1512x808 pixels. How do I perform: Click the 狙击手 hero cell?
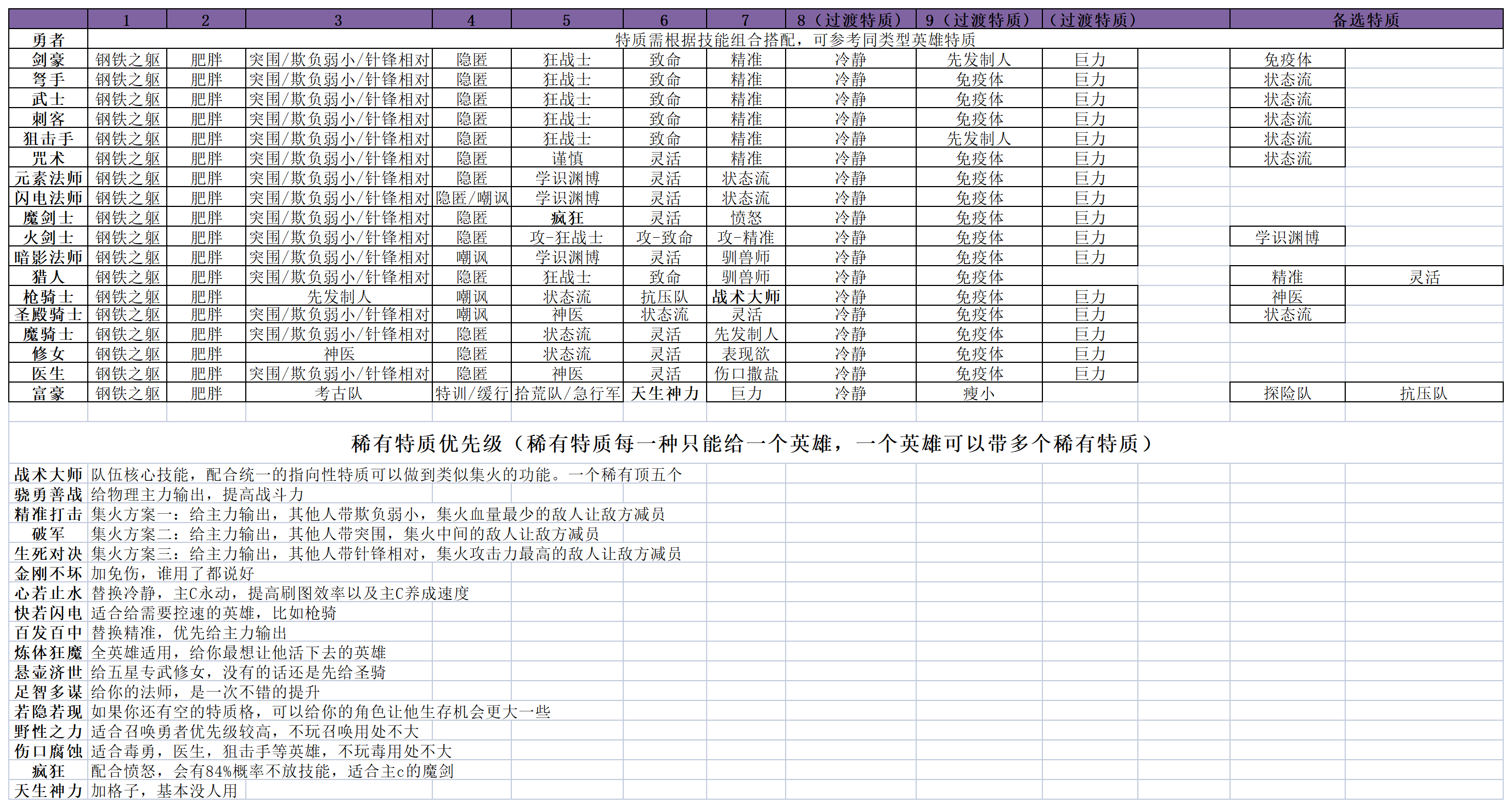pyautogui.click(x=48, y=138)
